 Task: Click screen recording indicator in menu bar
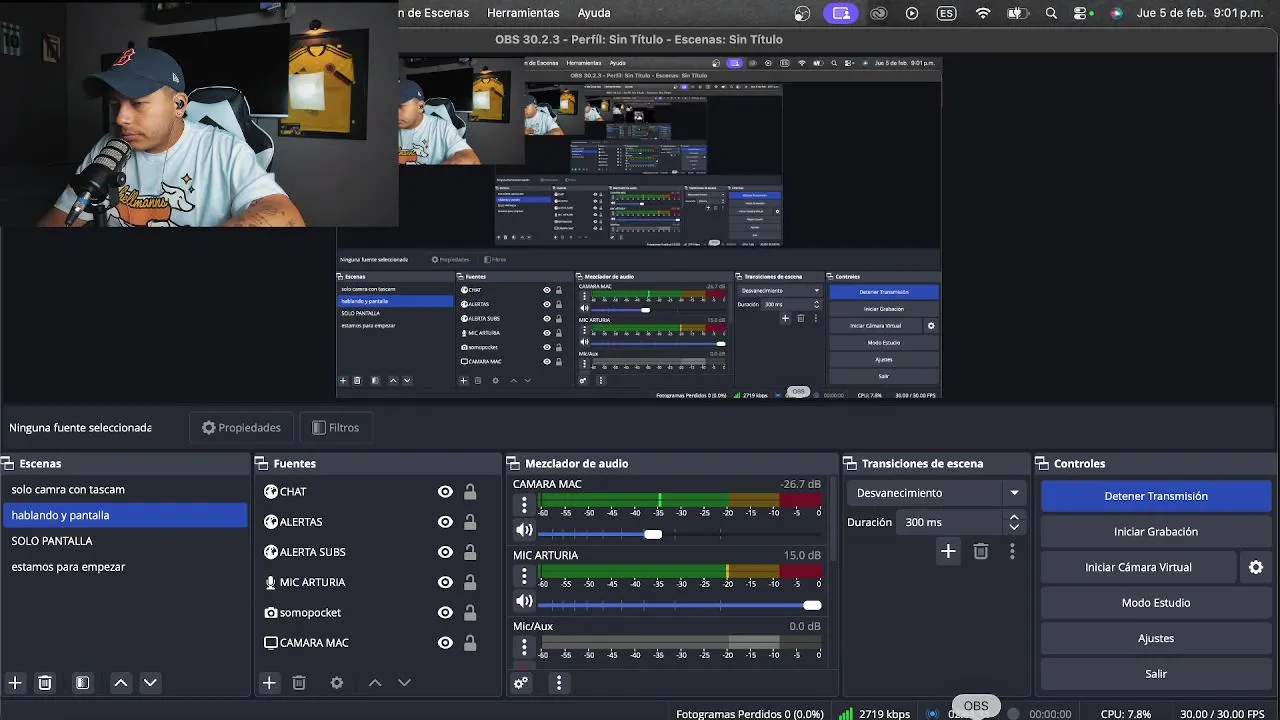point(841,13)
